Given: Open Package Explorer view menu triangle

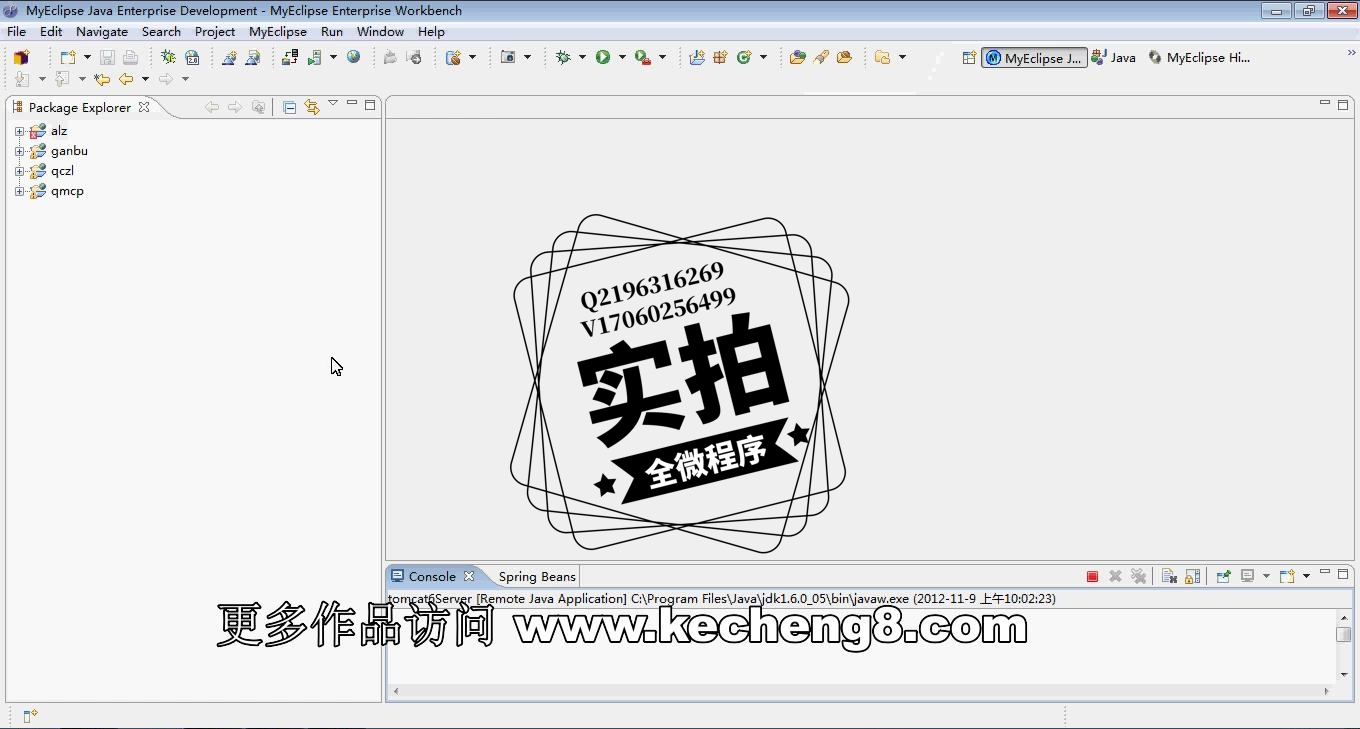Looking at the screenshot, I should tap(333, 103).
